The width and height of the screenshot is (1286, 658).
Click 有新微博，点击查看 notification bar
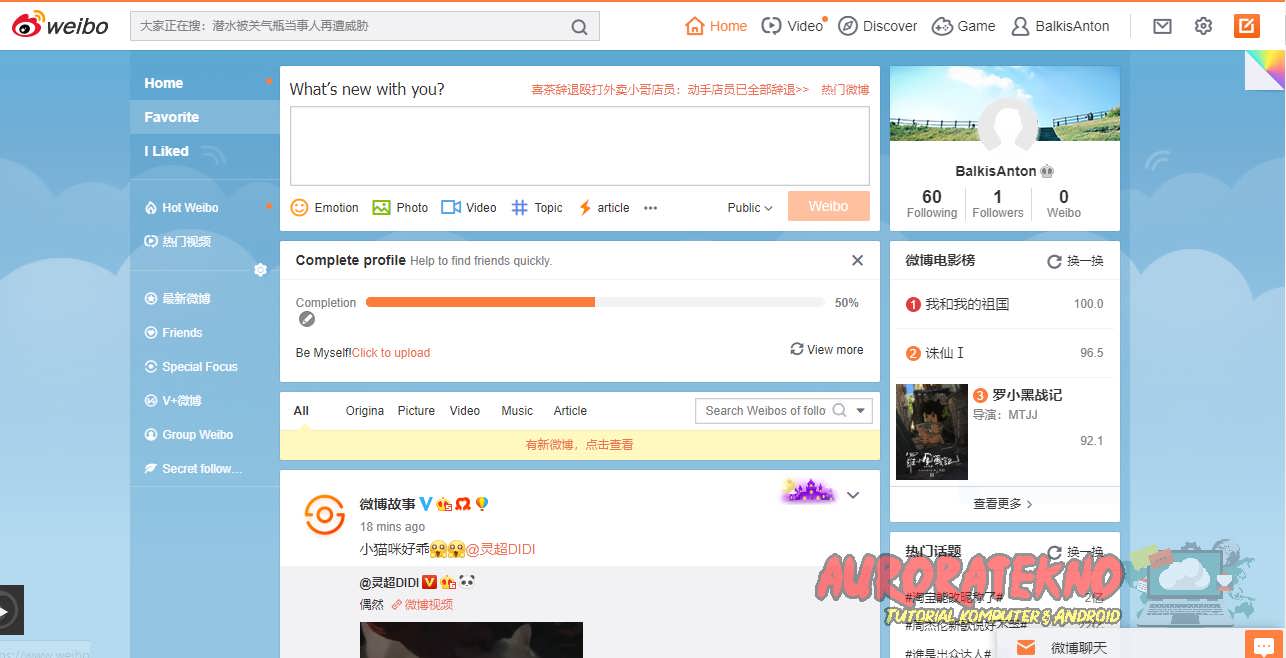(x=580, y=445)
